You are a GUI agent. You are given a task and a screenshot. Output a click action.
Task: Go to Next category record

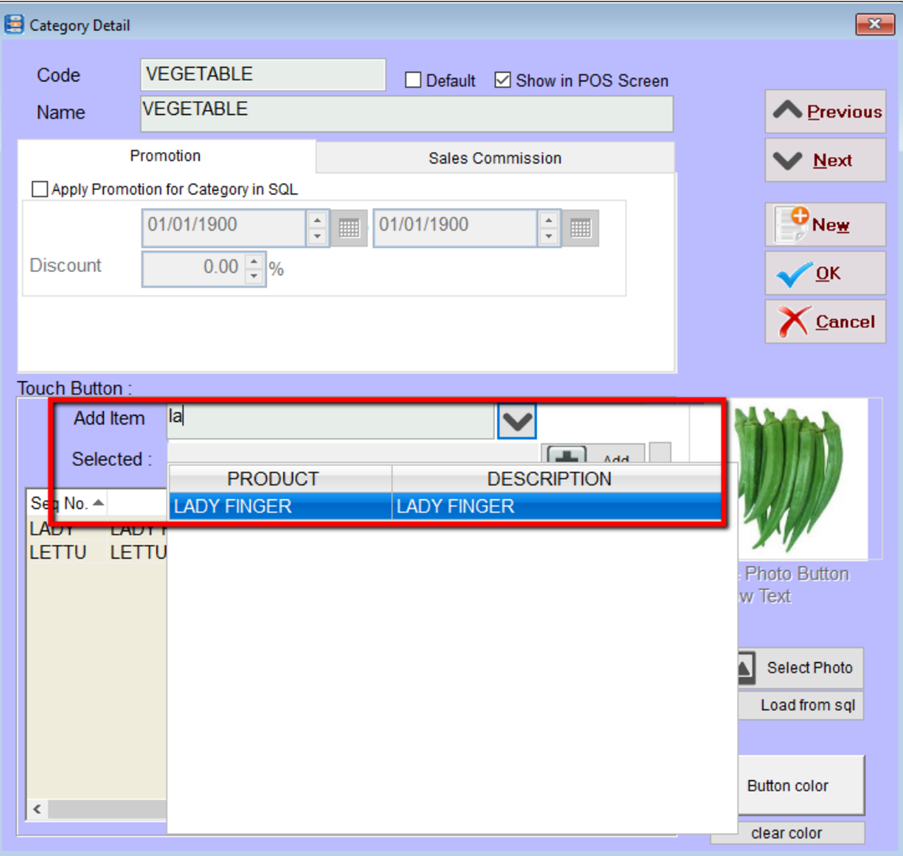825,160
